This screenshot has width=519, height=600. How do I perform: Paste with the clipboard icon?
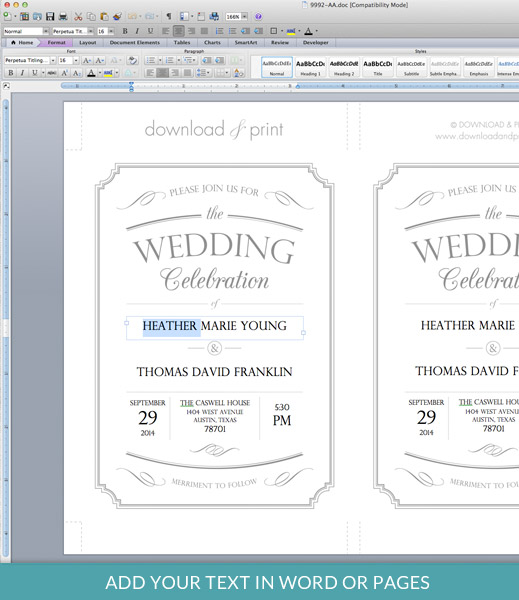(x=104, y=16)
